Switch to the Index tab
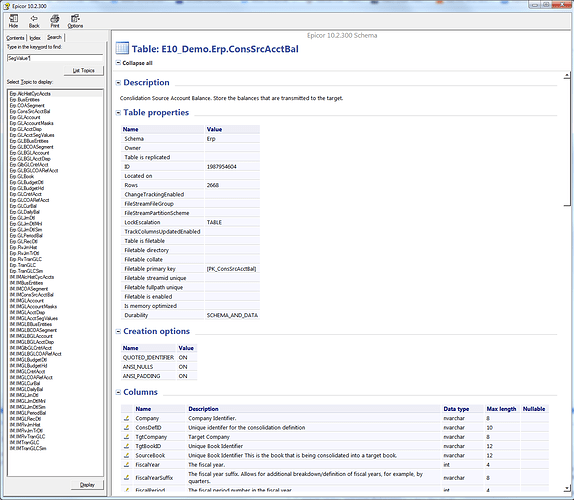 tap(35, 38)
